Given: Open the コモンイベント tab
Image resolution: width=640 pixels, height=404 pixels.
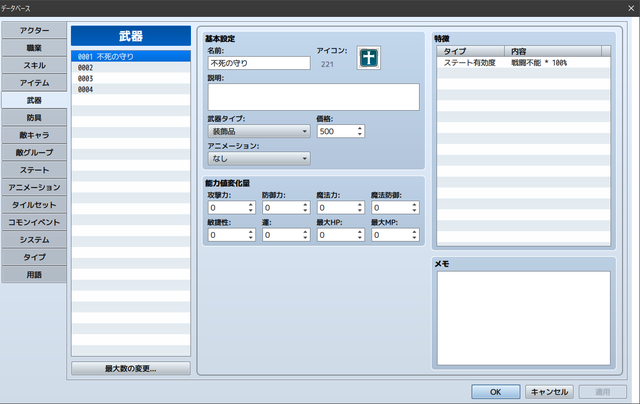Looking at the screenshot, I should 34,222.
